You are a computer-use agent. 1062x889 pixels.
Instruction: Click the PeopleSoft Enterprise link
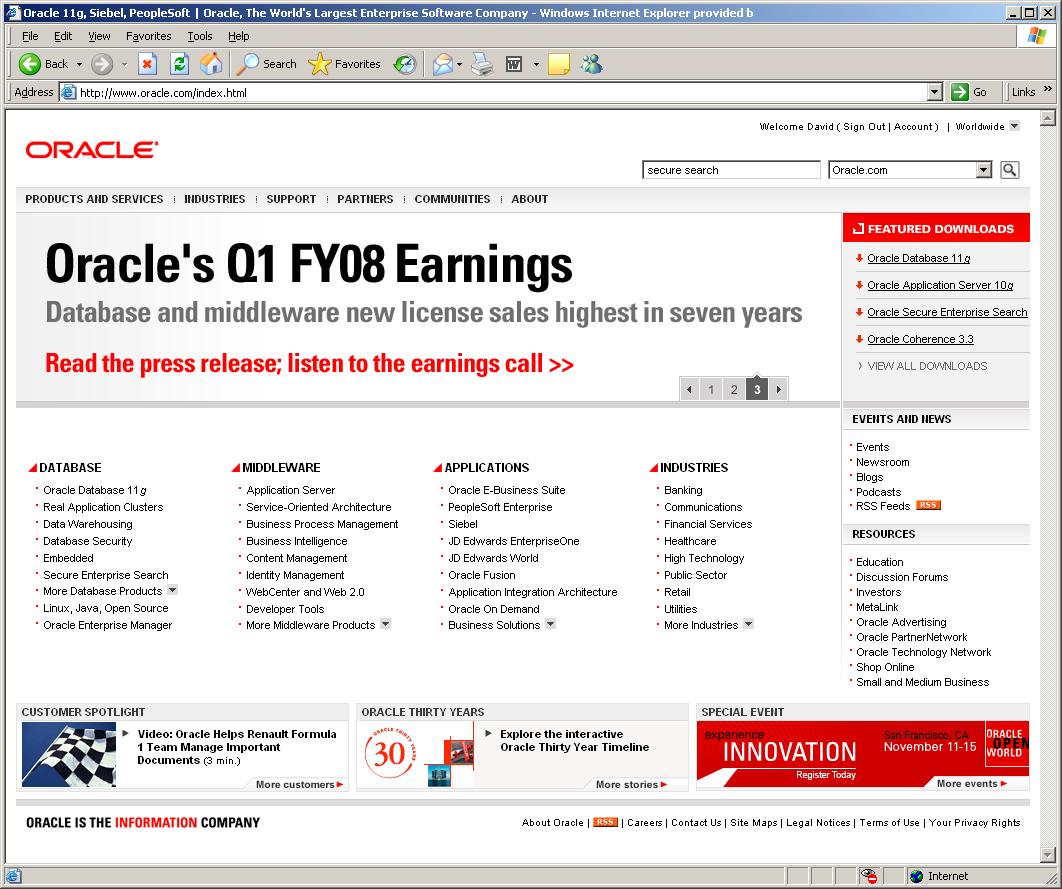click(x=500, y=507)
